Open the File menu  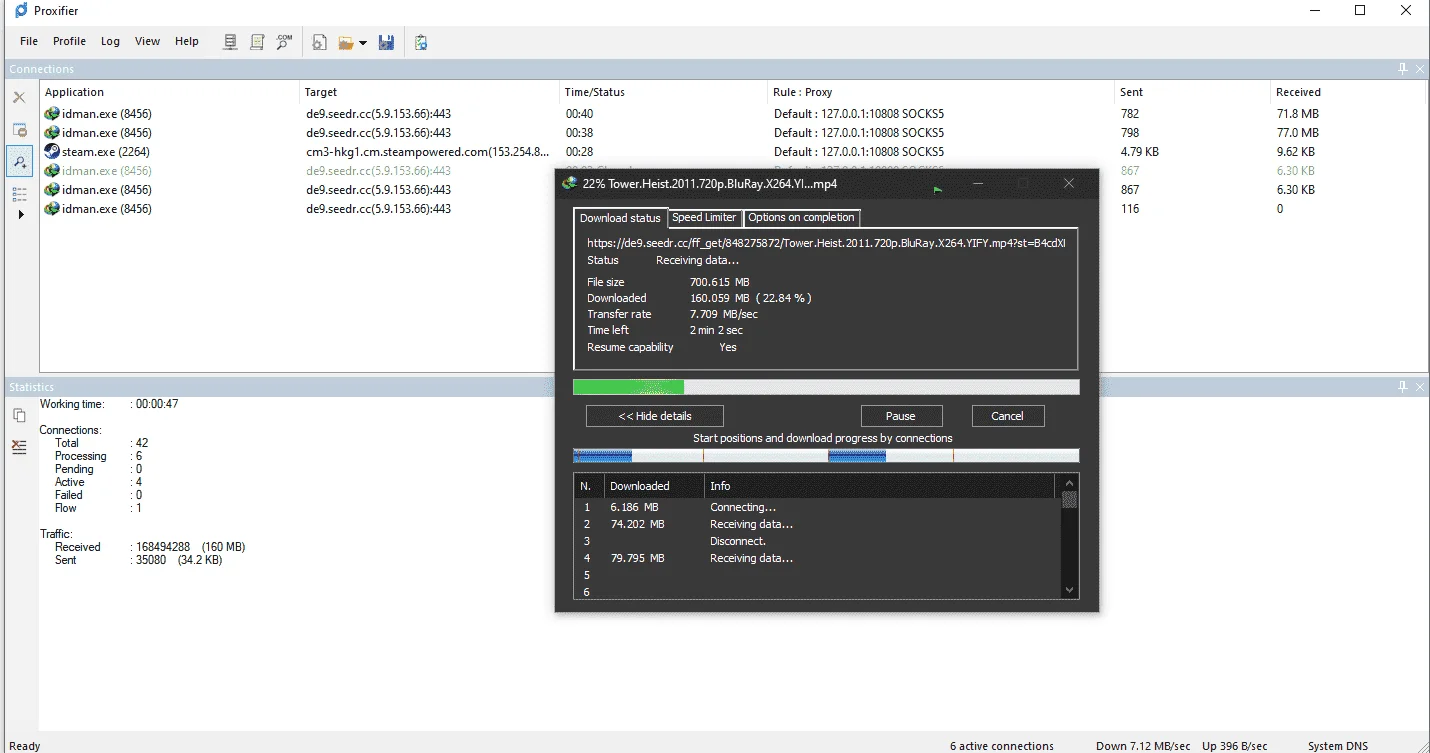[x=29, y=41]
